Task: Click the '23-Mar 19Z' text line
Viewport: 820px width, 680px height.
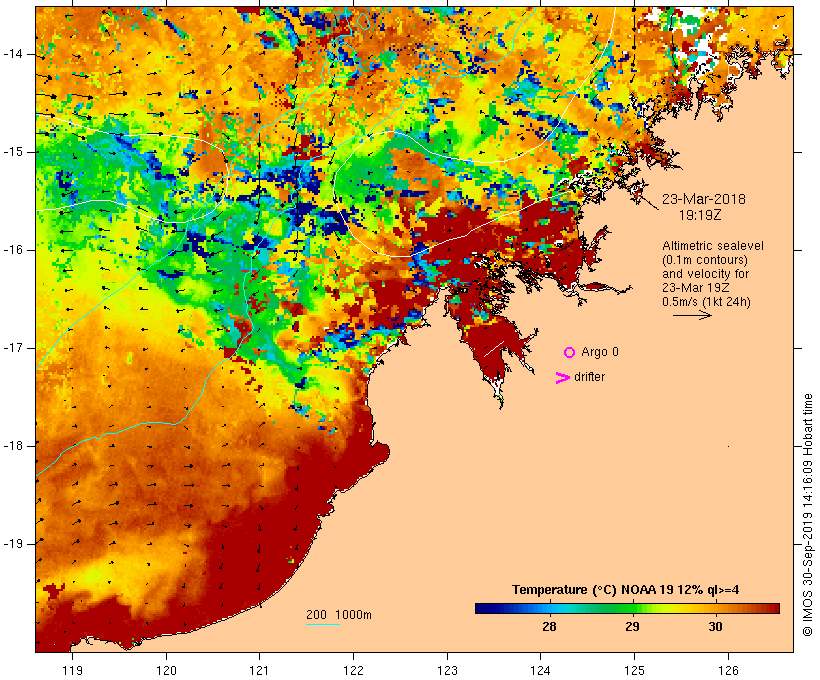Action: pos(696,288)
